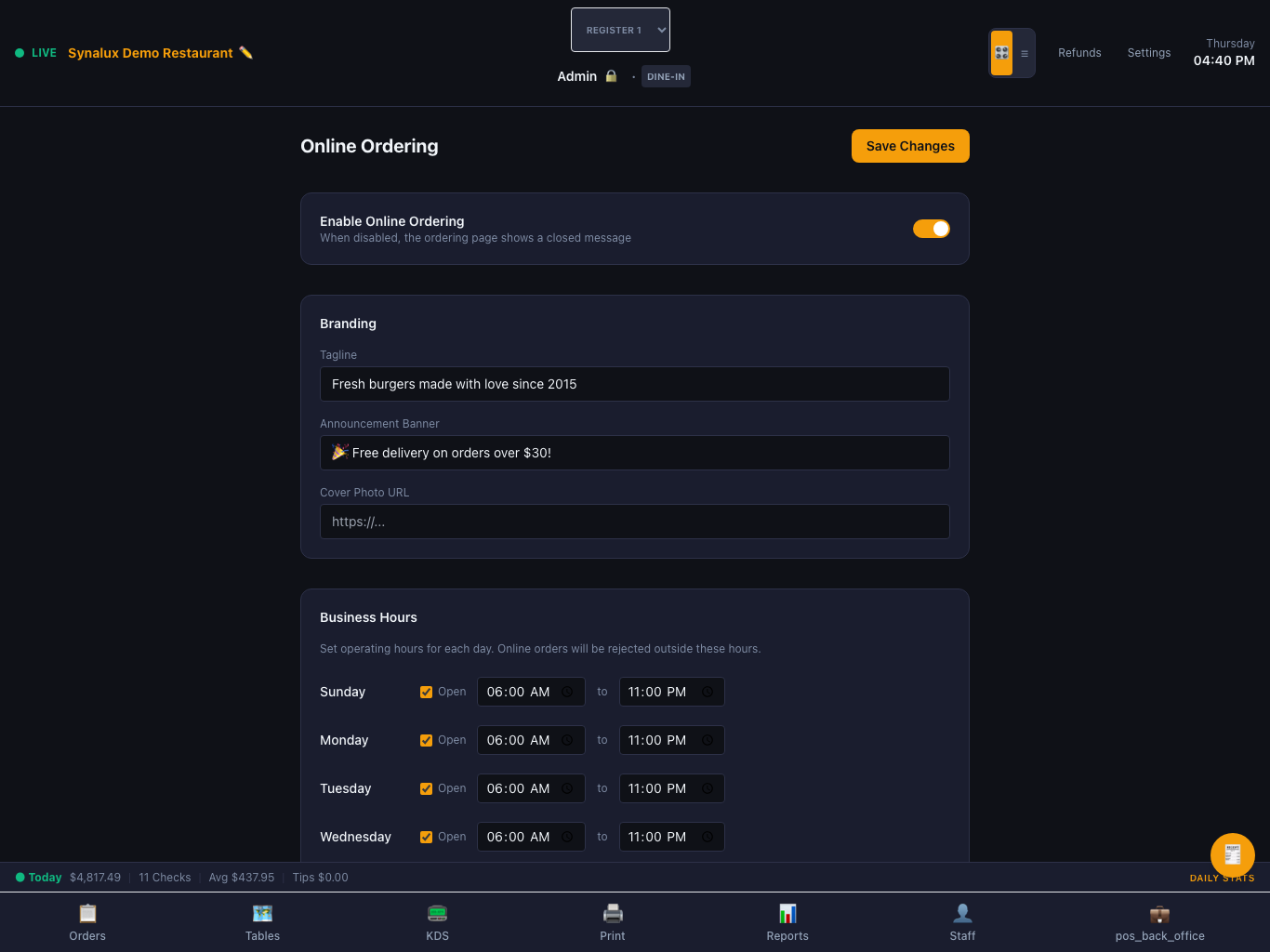Screen dimensions: 1270x952
Task: Edit Wednesday closing time 11:00 PM
Action: [672, 837]
